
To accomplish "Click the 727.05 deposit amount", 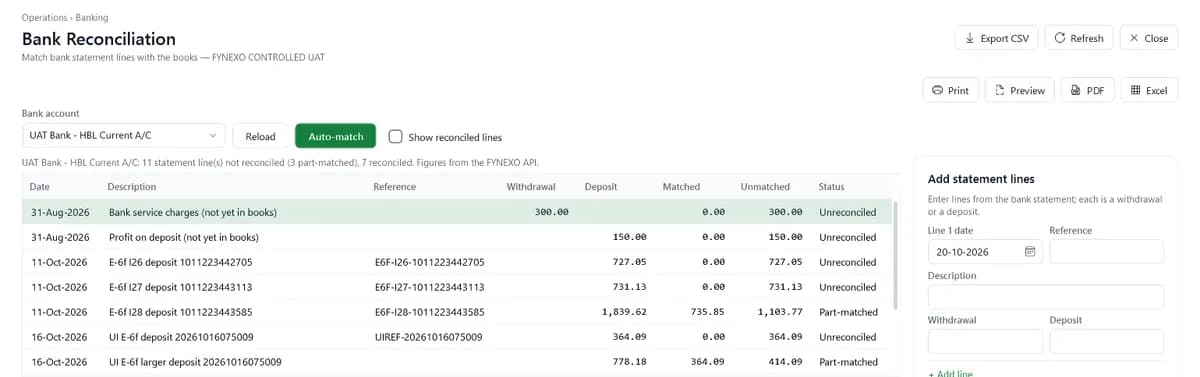I will click(629, 262).
